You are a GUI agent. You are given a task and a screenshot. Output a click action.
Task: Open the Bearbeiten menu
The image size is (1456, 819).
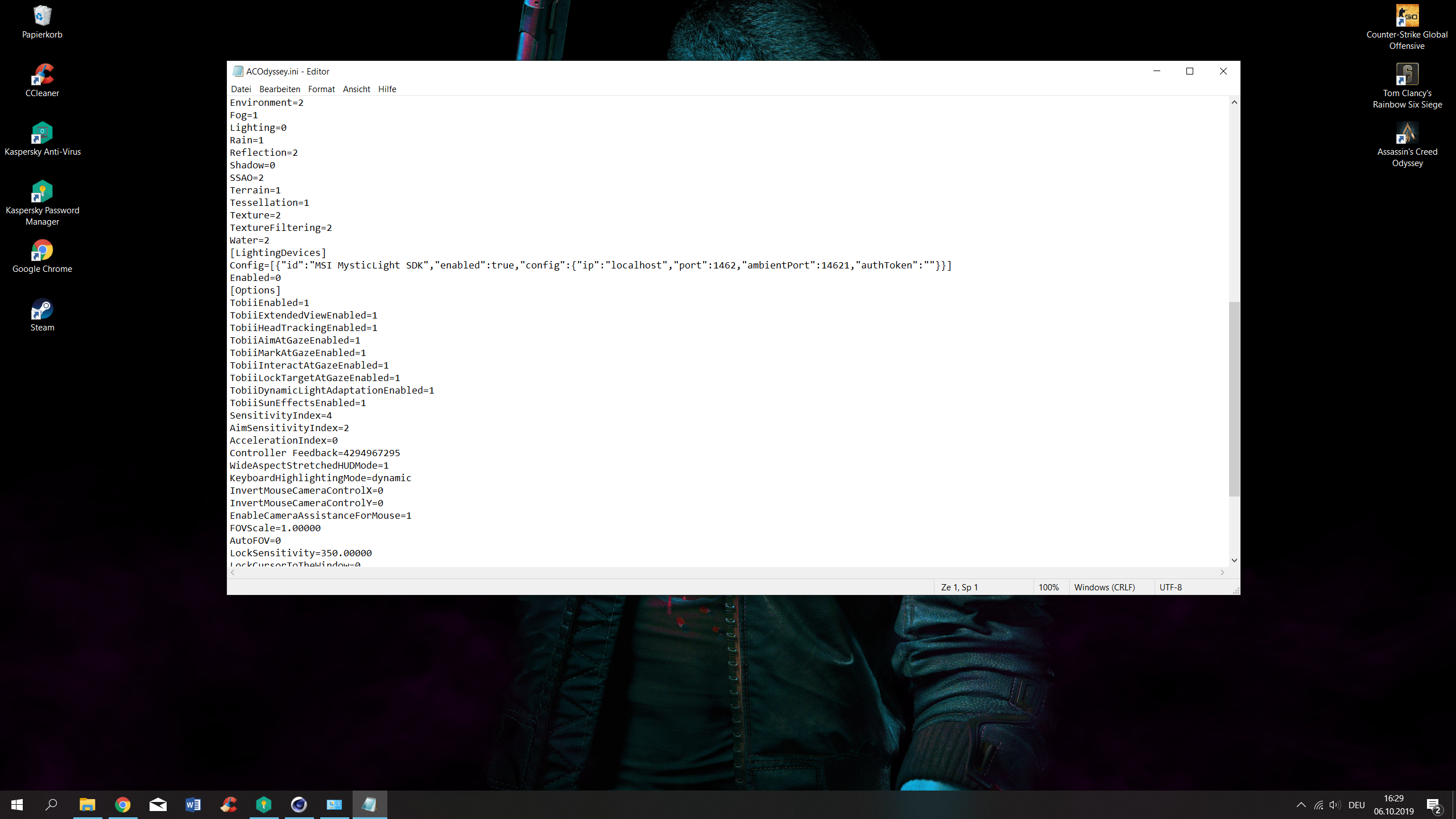tap(279, 89)
